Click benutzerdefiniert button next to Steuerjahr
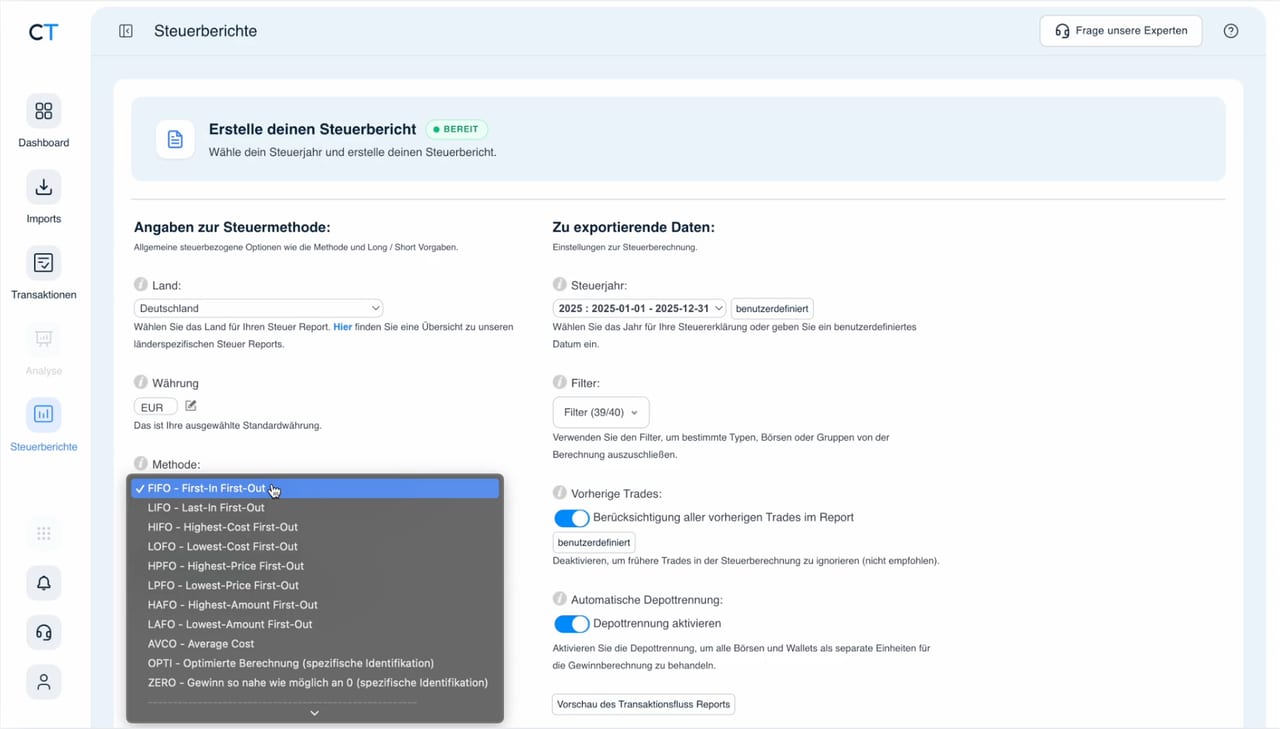The width and height of the screenshot is (1280, 729). pyautogui.click(x=772, y=309)
